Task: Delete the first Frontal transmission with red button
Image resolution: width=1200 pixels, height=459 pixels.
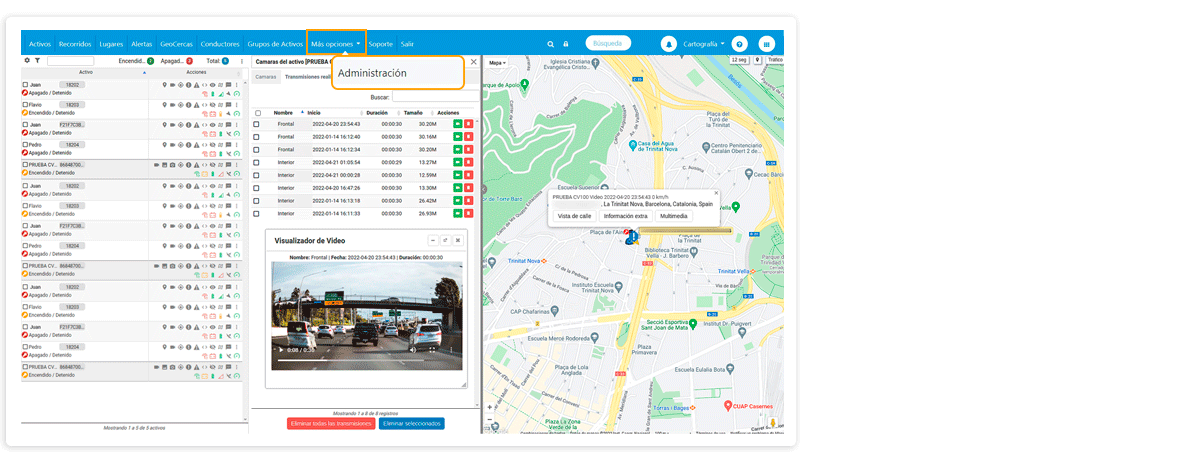Action: coord(468,124)
